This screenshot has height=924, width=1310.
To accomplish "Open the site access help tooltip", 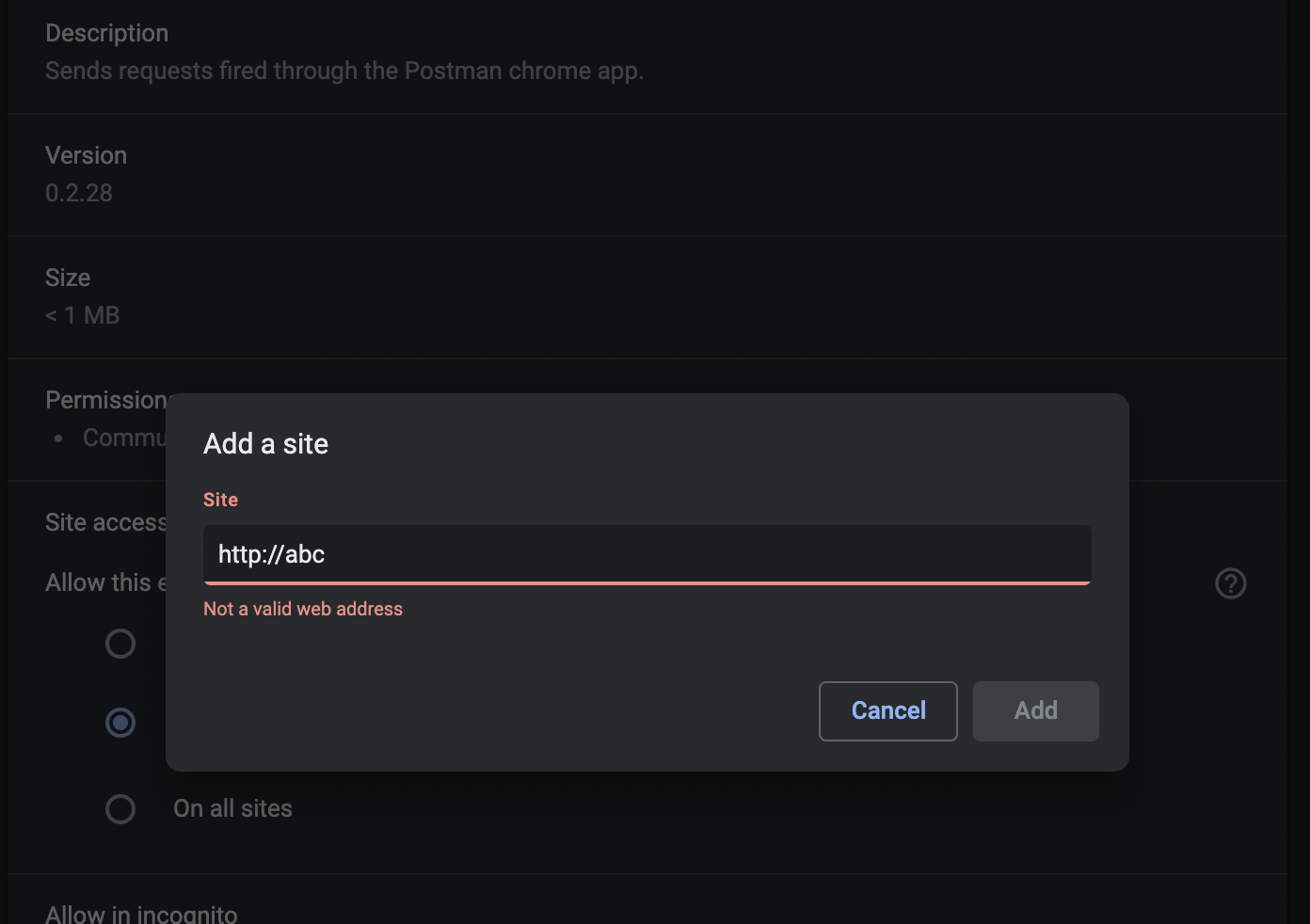I will (x=1231, y=583).
